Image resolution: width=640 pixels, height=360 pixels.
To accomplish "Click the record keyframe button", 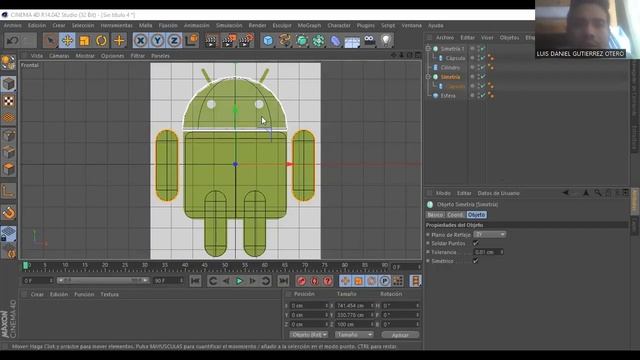I will pos(302,281).
